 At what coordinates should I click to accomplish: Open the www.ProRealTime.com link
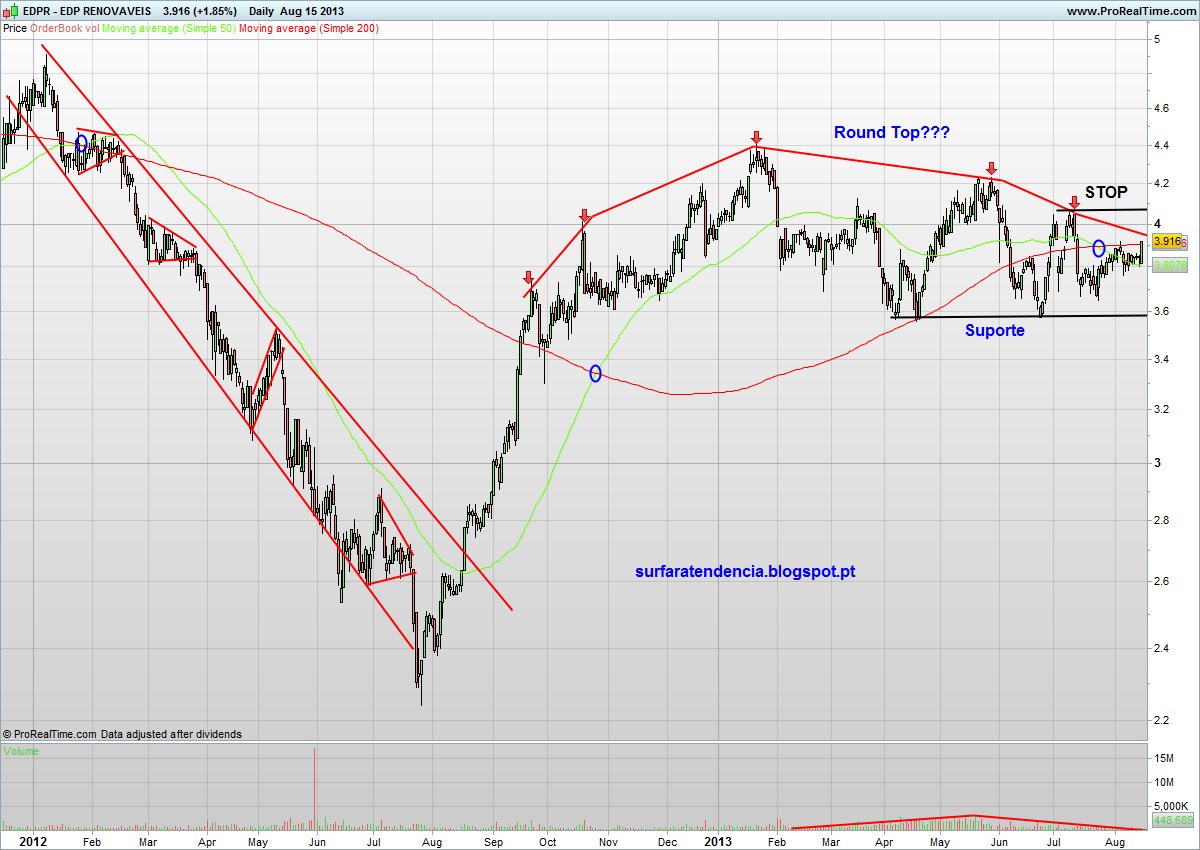(1131, 11)
